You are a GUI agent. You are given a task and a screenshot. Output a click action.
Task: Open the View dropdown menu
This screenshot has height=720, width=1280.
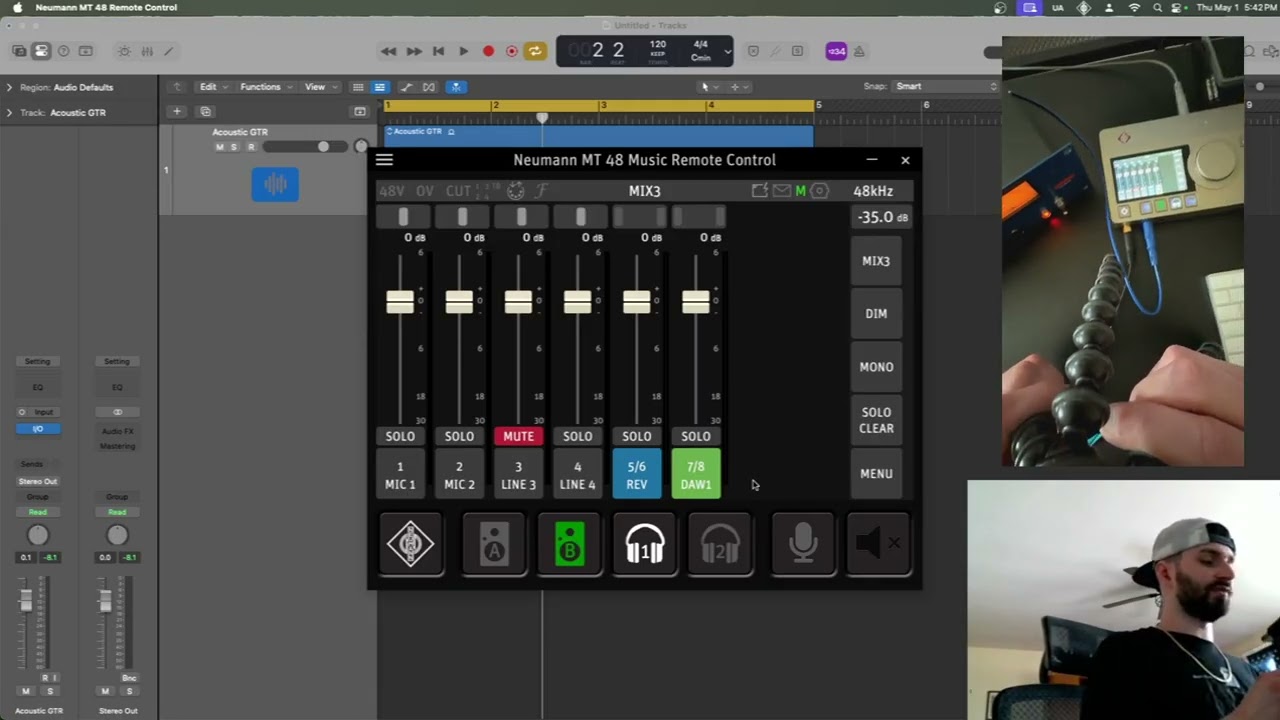(x=320, y=87)
